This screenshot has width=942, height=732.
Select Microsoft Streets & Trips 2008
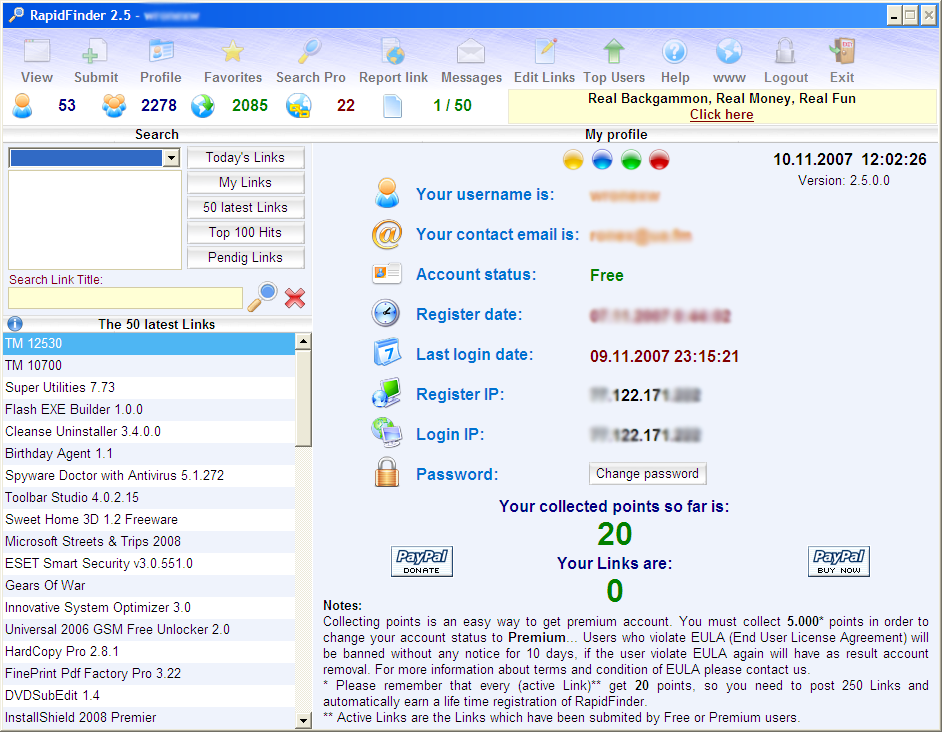tap(149, 541)
